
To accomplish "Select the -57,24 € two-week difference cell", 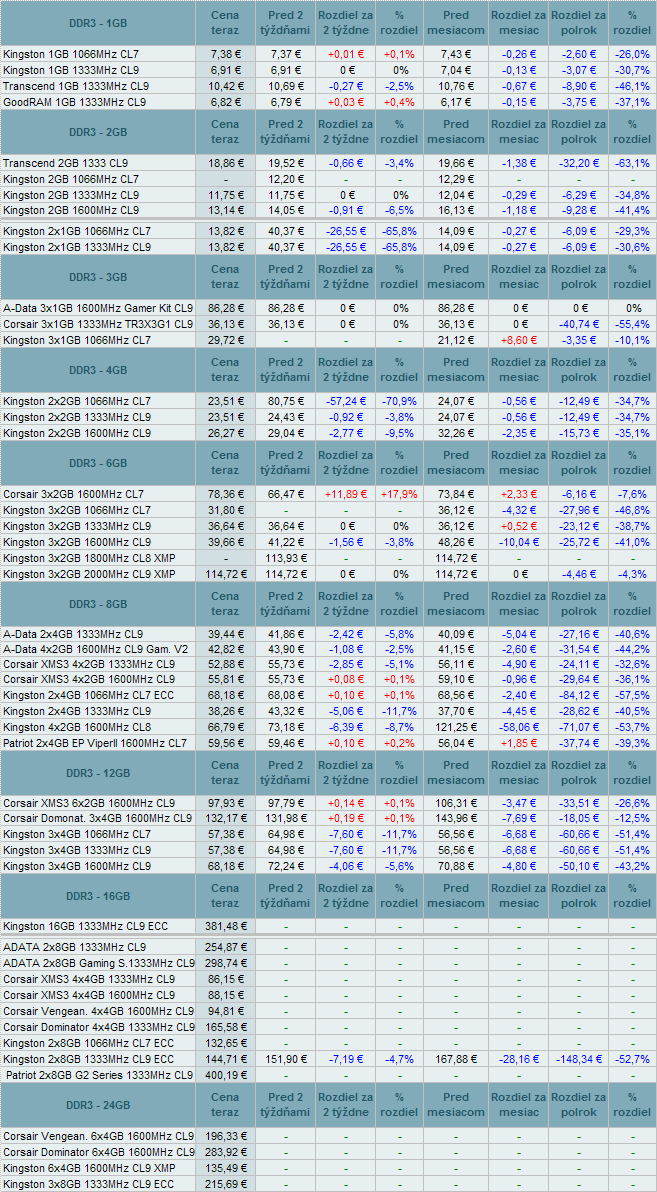I will pyautogui.click(x=345, y=401).
